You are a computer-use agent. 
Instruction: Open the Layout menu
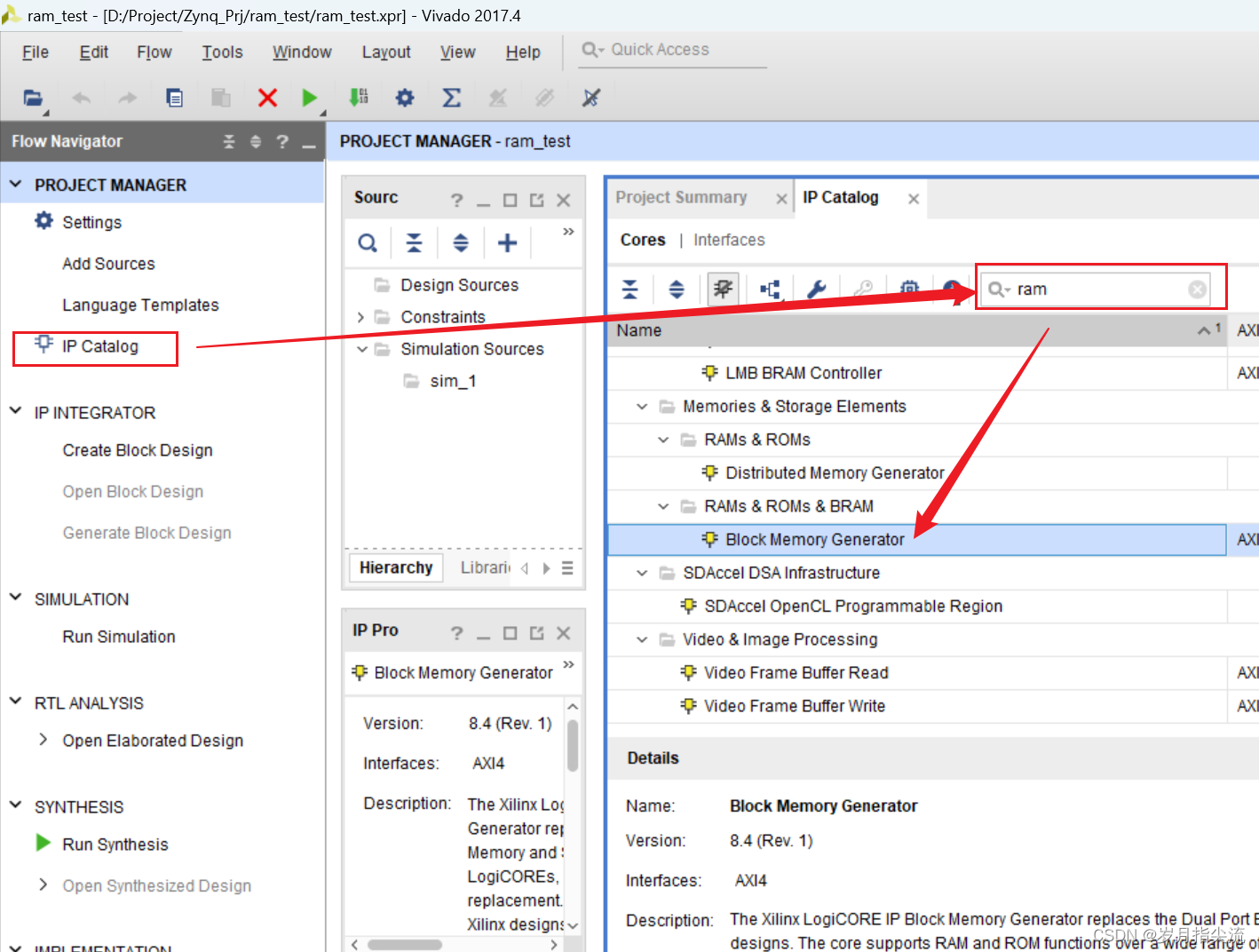(386, 52)
